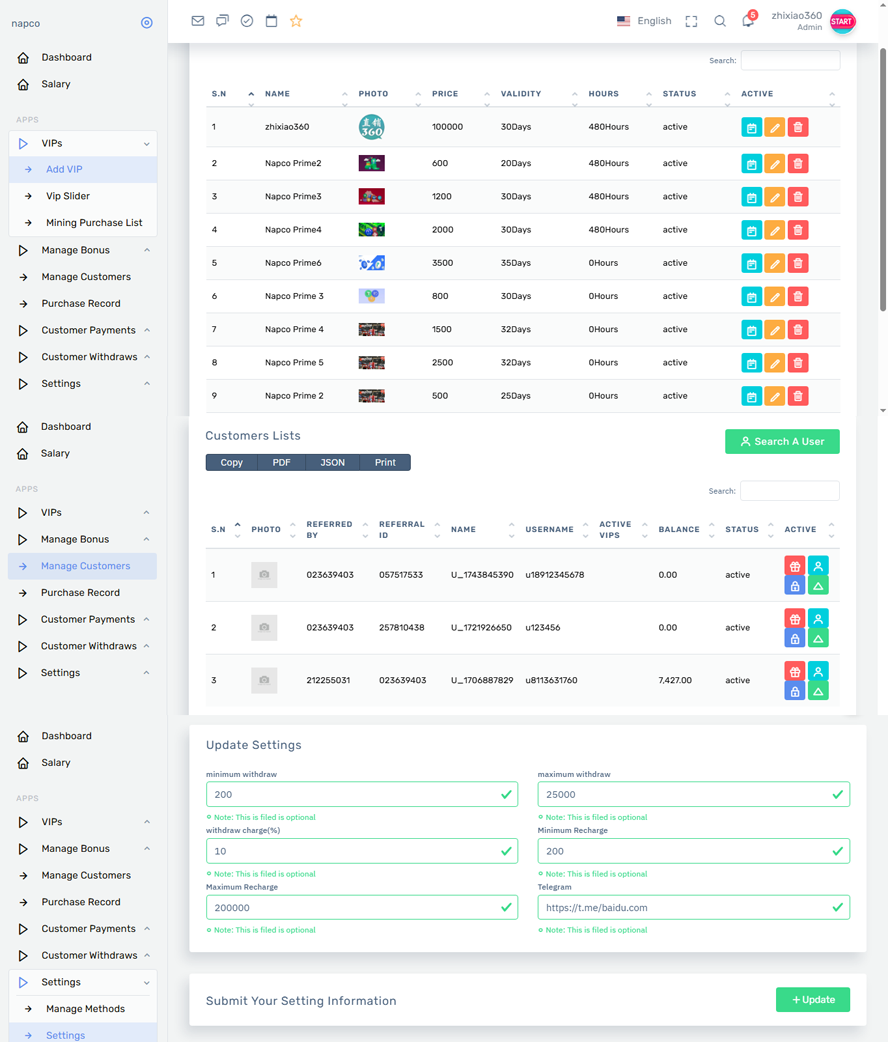Screen dimensions: 888x1042
Task: Click the Search A User button
Action: tap(782, 442)
